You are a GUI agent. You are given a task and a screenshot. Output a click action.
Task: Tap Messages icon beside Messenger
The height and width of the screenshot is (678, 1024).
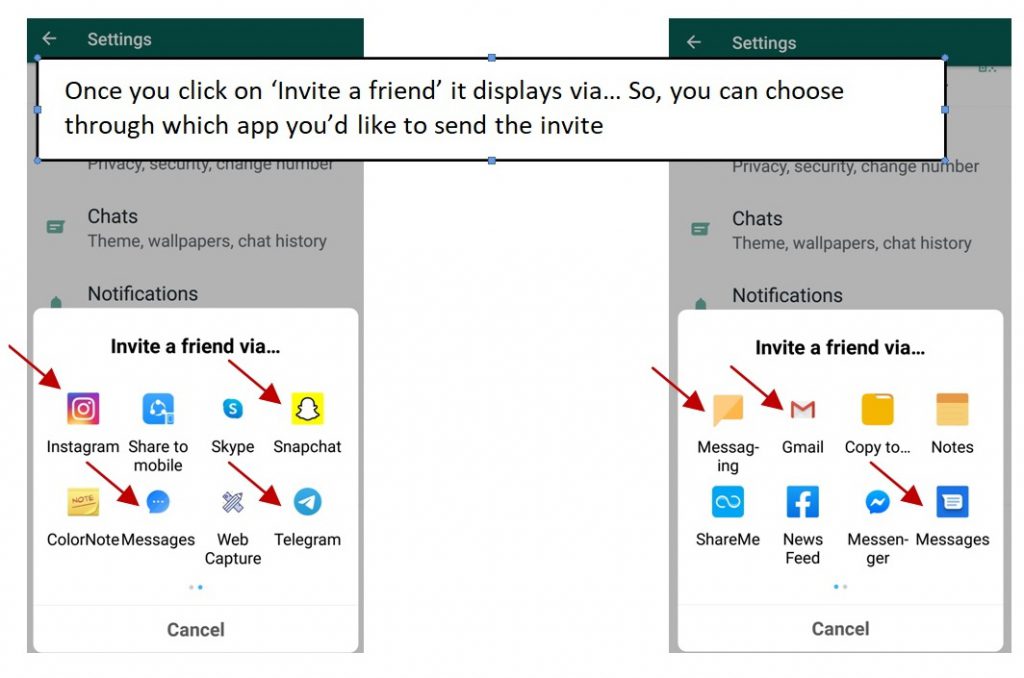952,502
